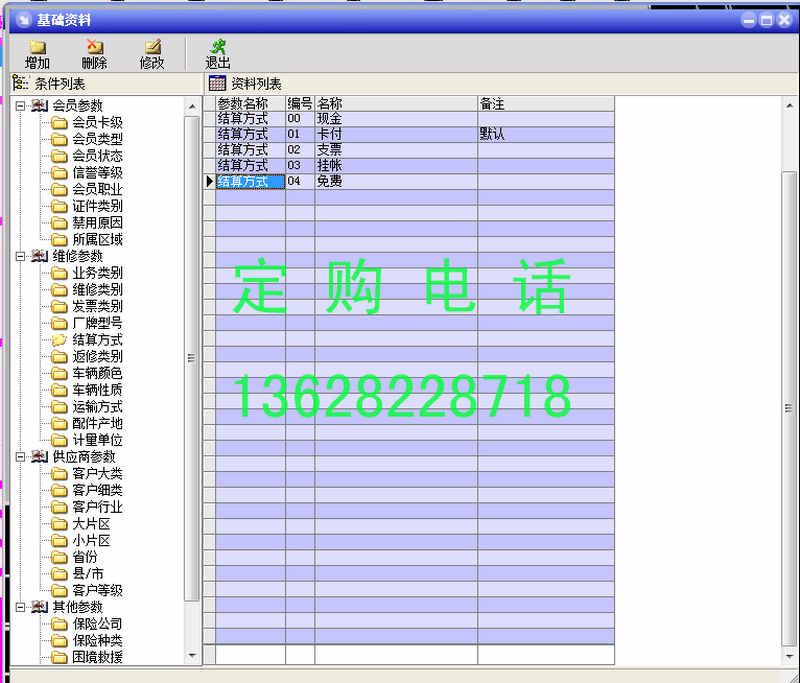Select the 现金 cell in row 00
Screen dimensions: 800x683
tap(396, 119)
